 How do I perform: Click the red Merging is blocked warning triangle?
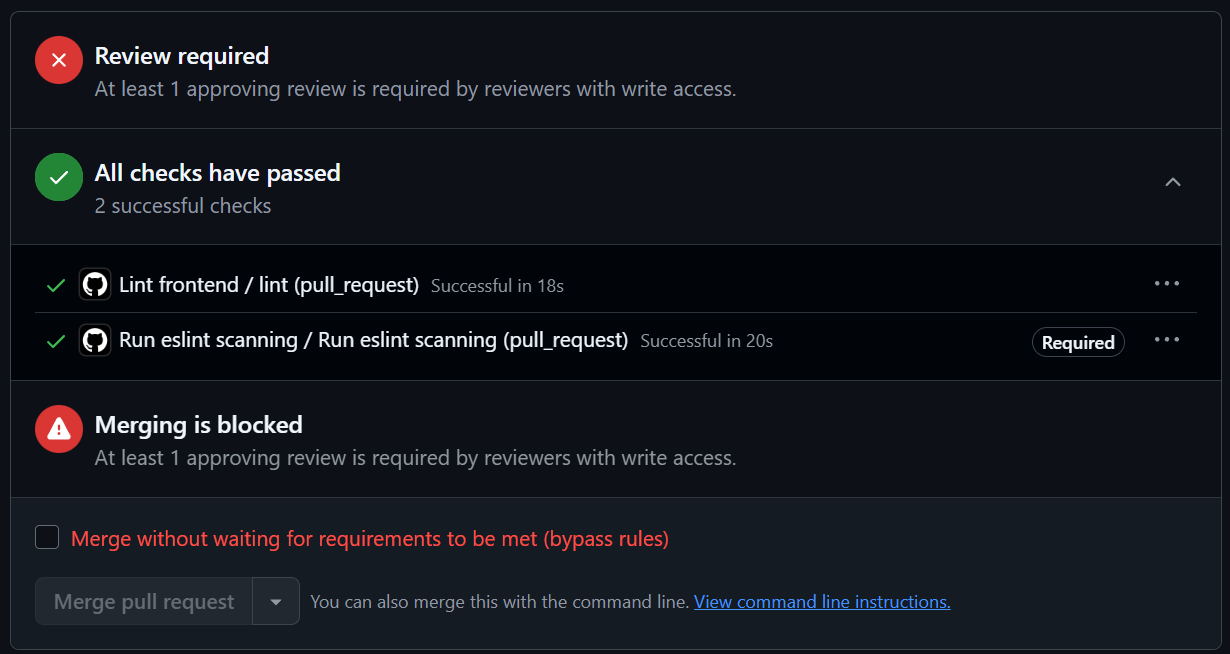[58, 429]
